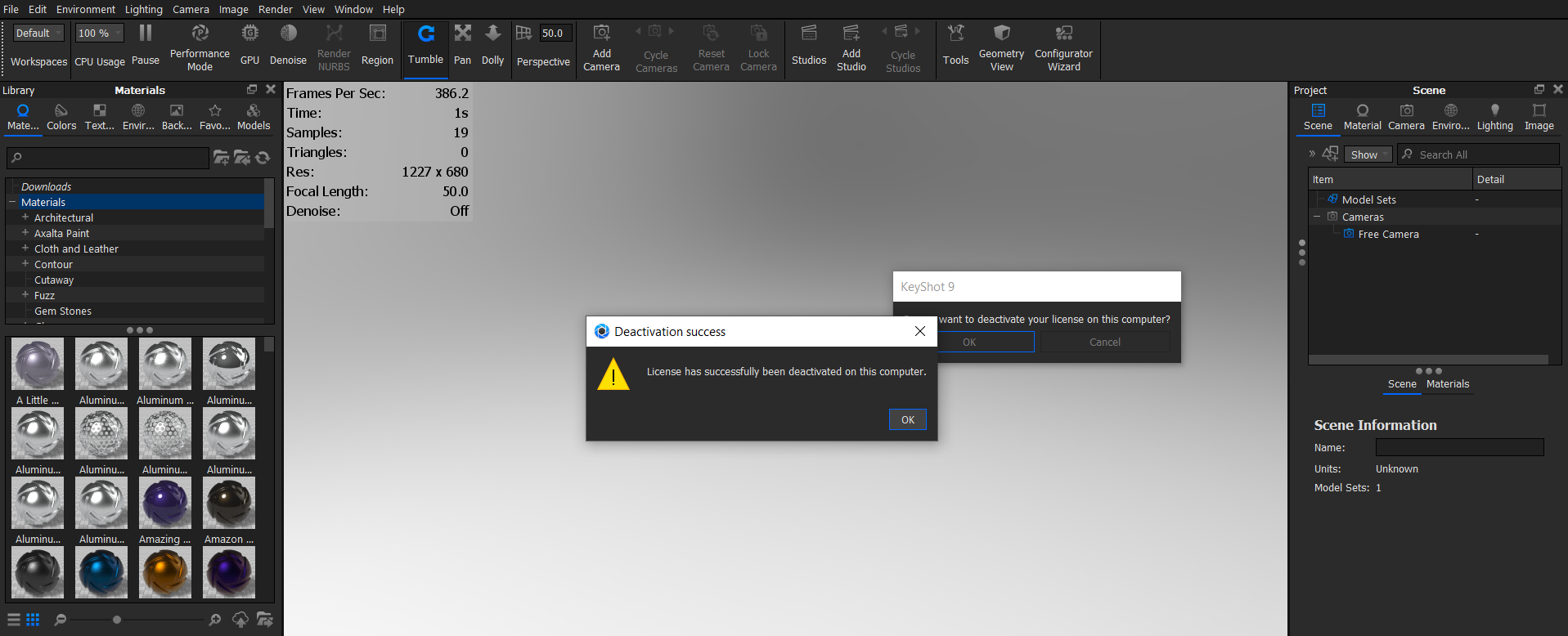Image resolution: width=1568 pixels, height=636 pixels.
Task: Open the Show filter dropdown in Scene
Action: click(1368, 155)
